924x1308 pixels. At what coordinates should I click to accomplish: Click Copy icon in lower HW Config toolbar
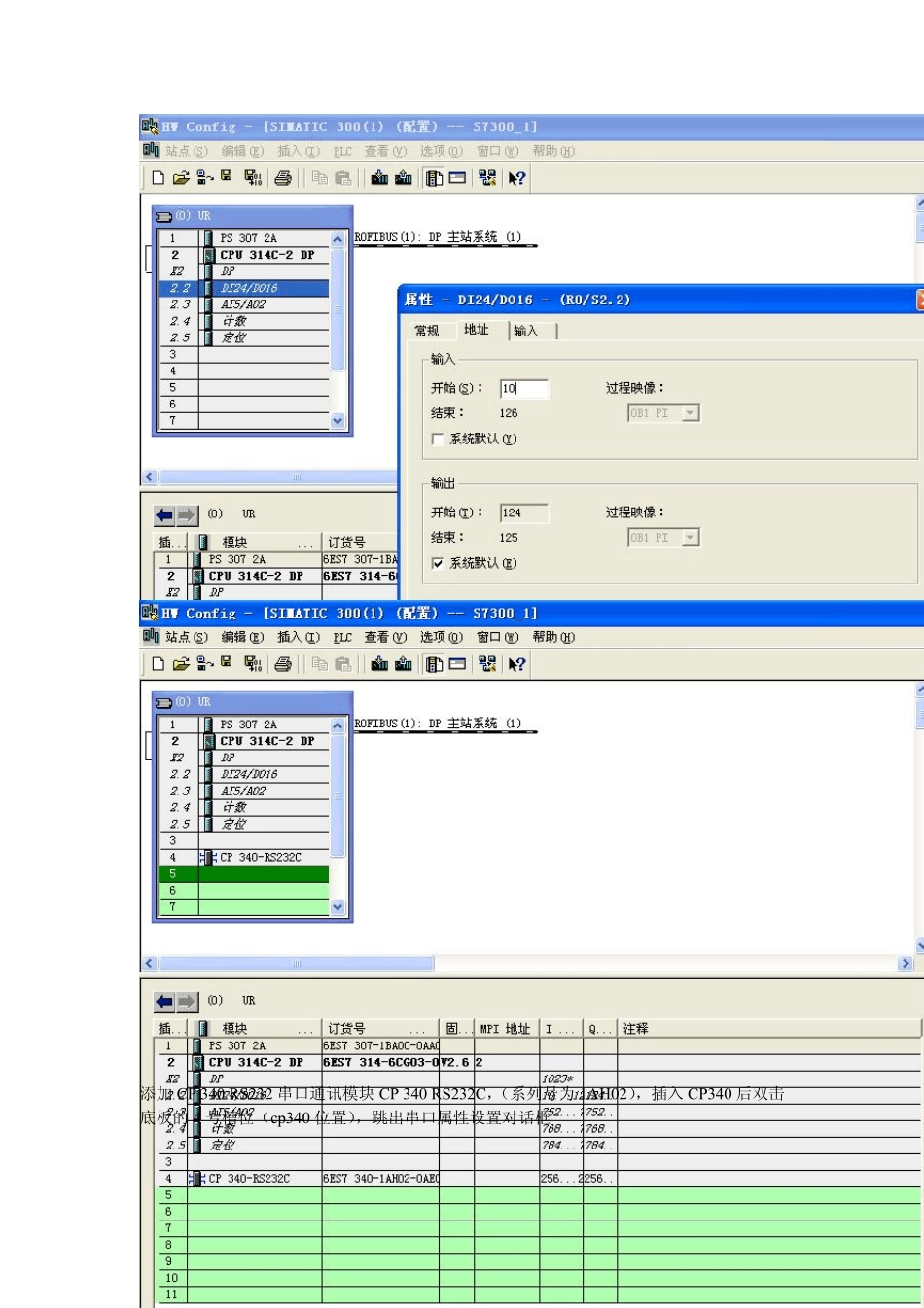319,664
